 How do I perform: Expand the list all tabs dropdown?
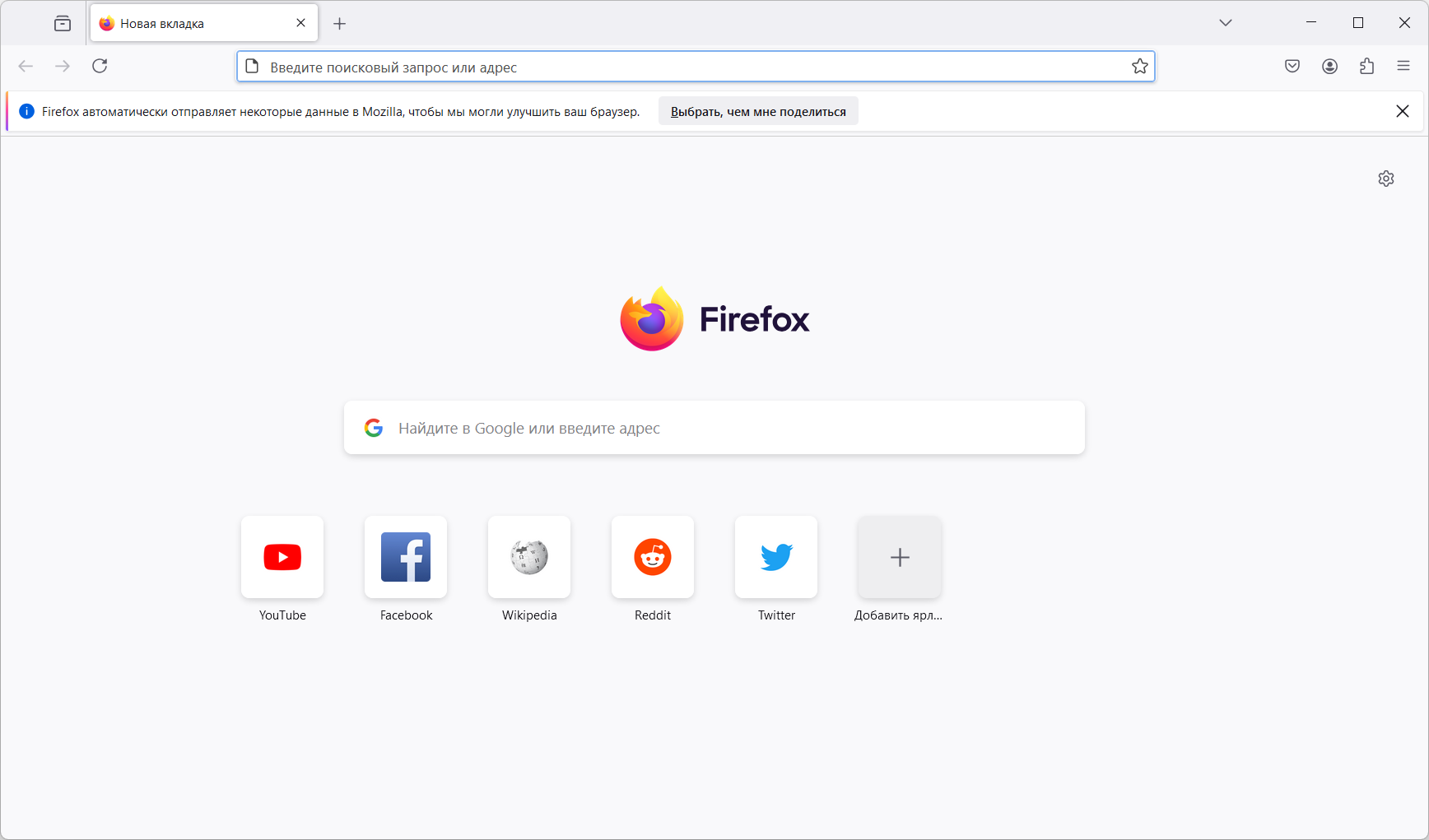1226,23
